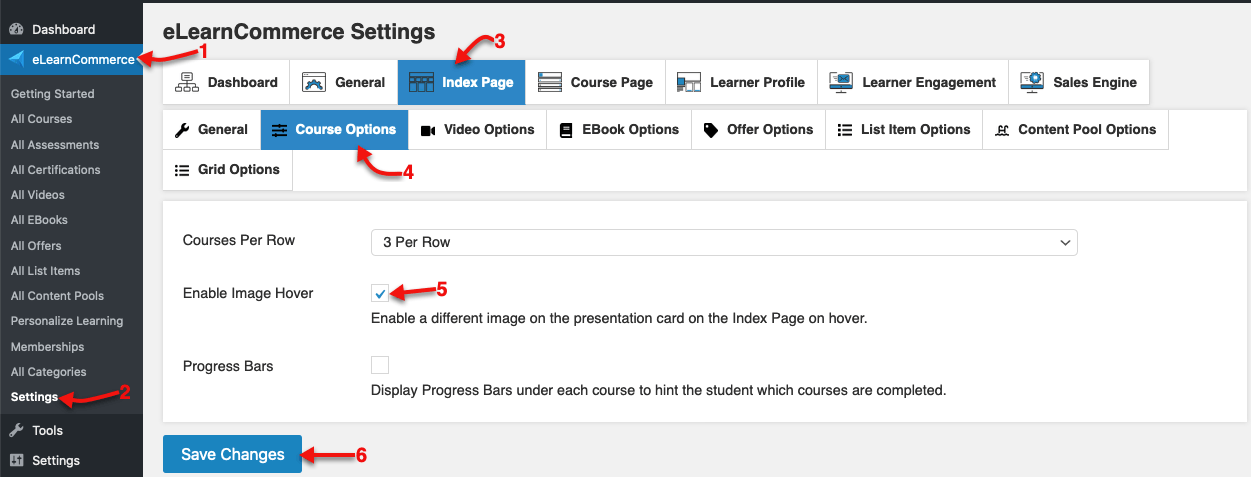Open All EBooks link
The height and width of the screenshot is (477, 1251).
[39, 220]
